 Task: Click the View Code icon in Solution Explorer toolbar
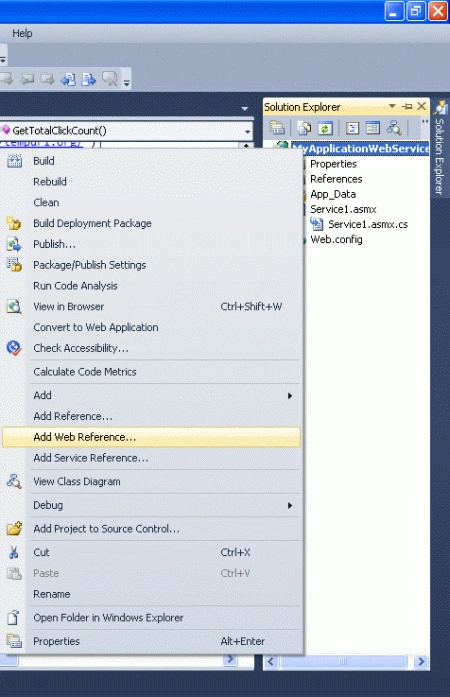pyautogui.click(x=352, y=128)
